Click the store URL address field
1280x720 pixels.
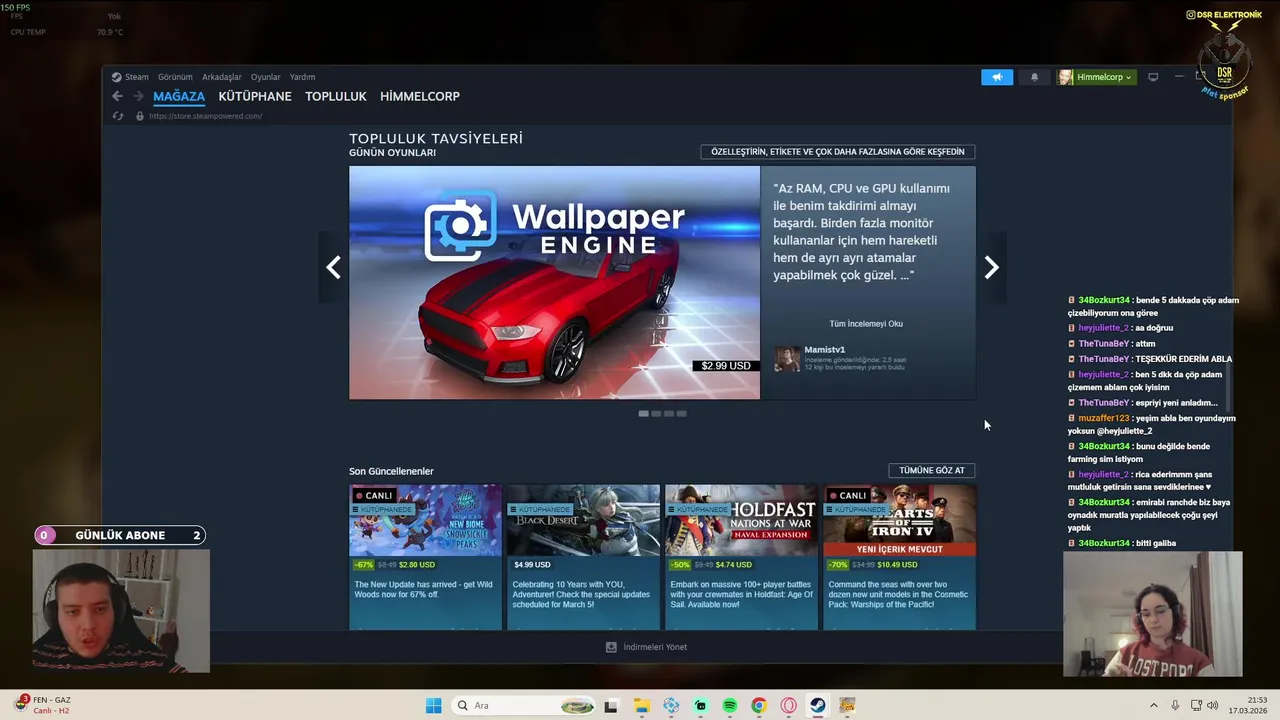click(x=205, y=116)
